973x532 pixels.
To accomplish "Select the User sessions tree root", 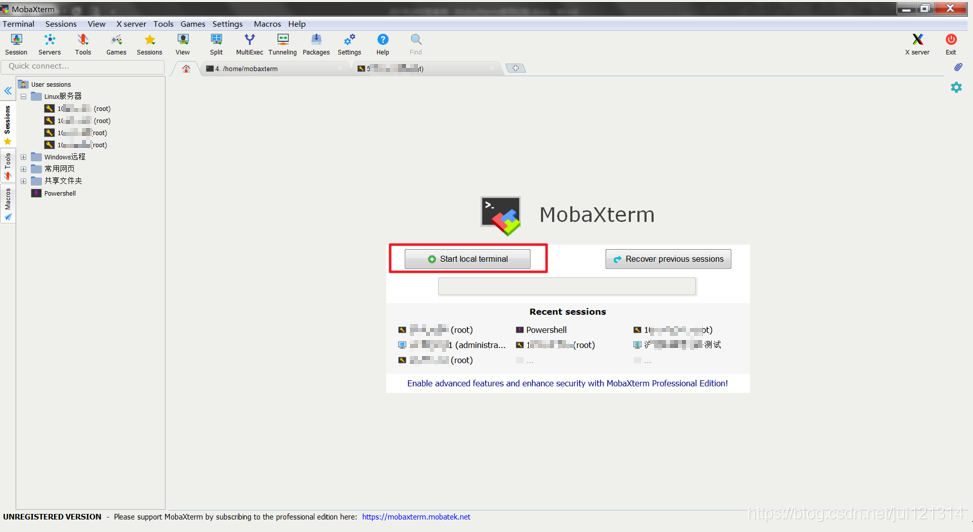I will click(51, 84).
